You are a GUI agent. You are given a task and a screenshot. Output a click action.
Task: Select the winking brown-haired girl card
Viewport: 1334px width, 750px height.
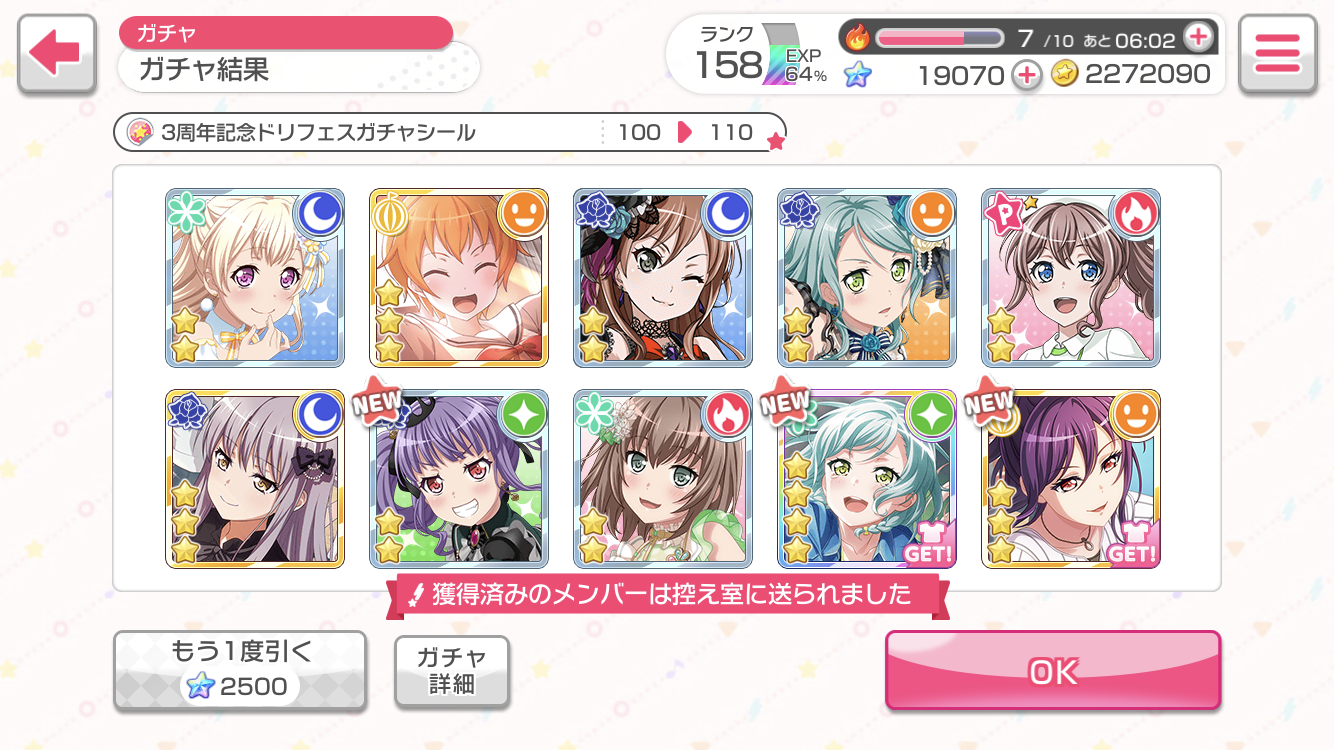pyautogui.click(x=663, y=278)
